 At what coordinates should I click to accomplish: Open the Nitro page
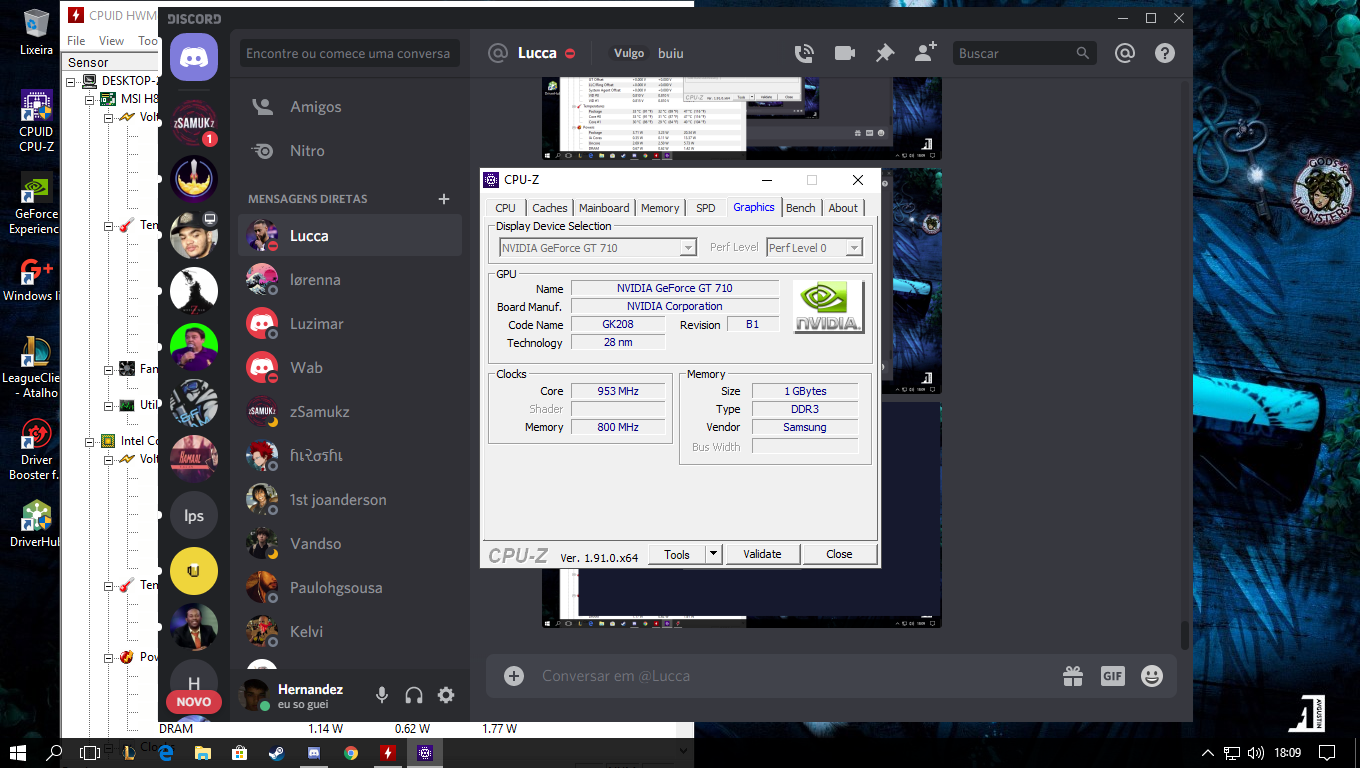coord(350,151)
